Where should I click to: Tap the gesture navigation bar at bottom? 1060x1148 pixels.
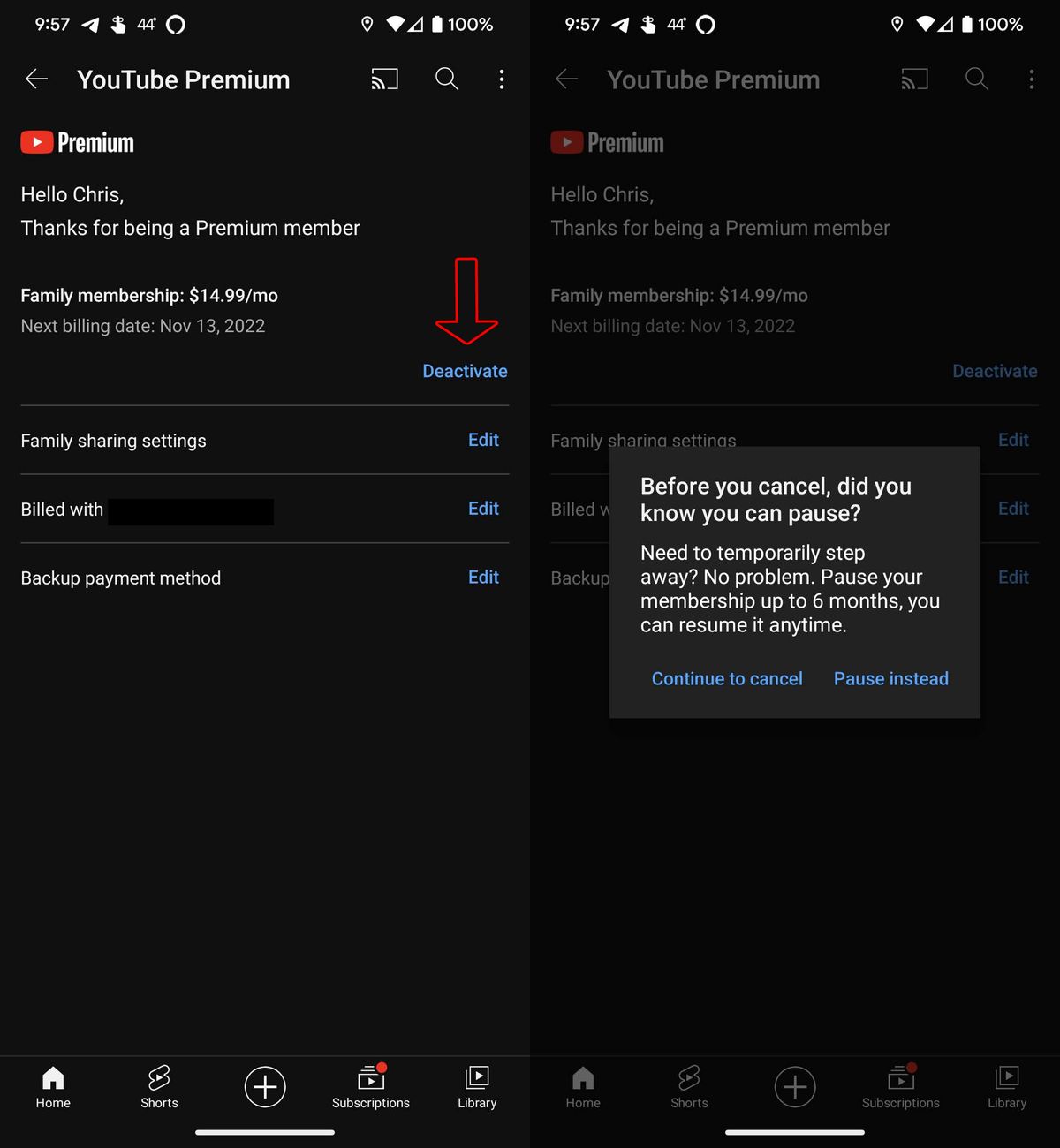pos(265,1130)
